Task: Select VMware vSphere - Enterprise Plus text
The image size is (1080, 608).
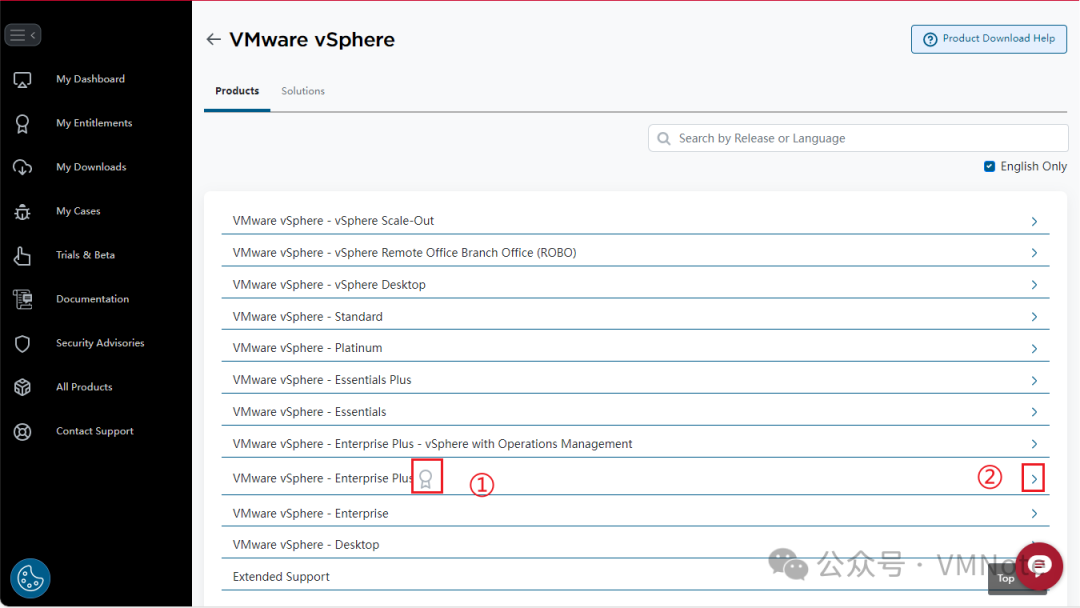Action: 323,479
